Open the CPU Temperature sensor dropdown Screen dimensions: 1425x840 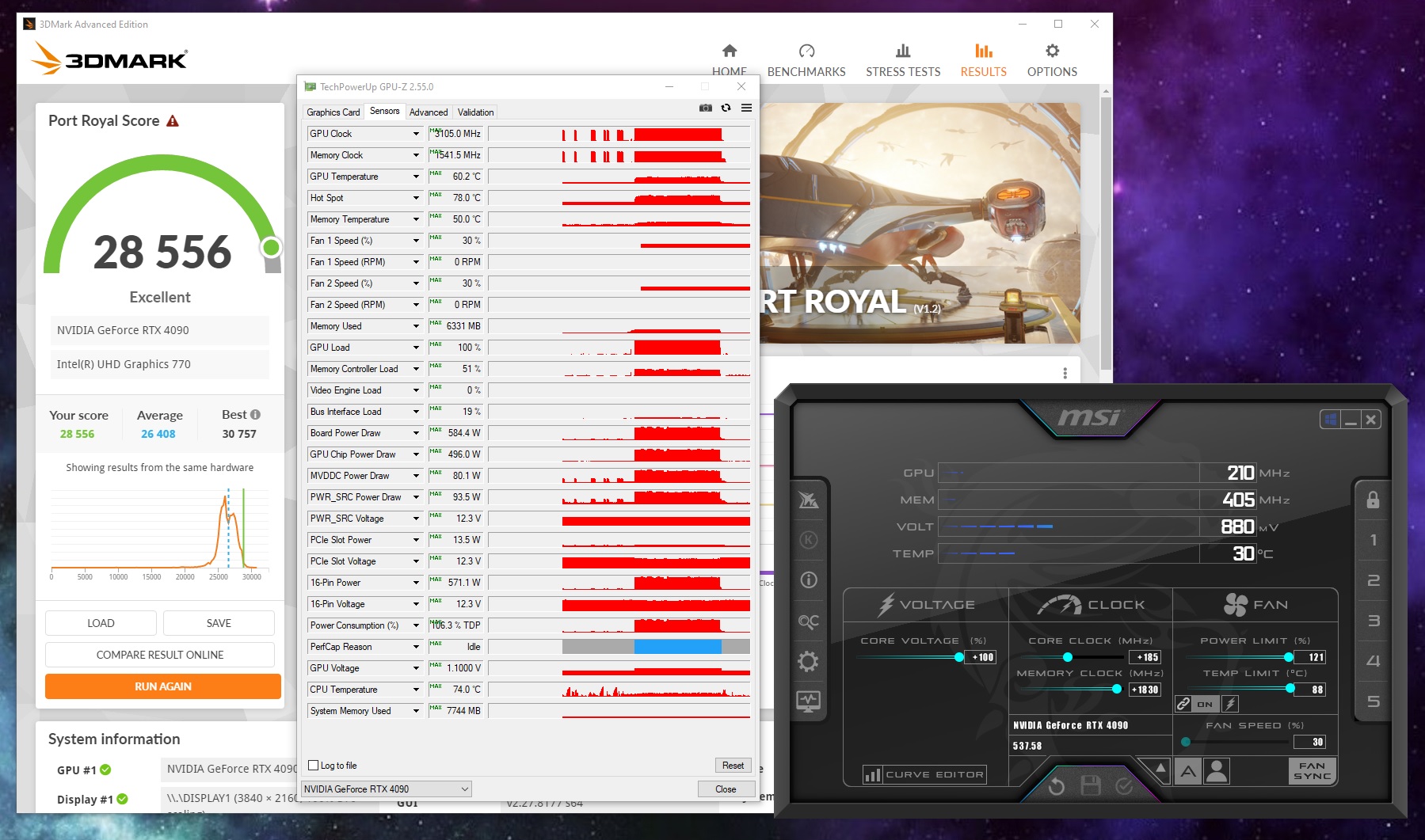416,690
